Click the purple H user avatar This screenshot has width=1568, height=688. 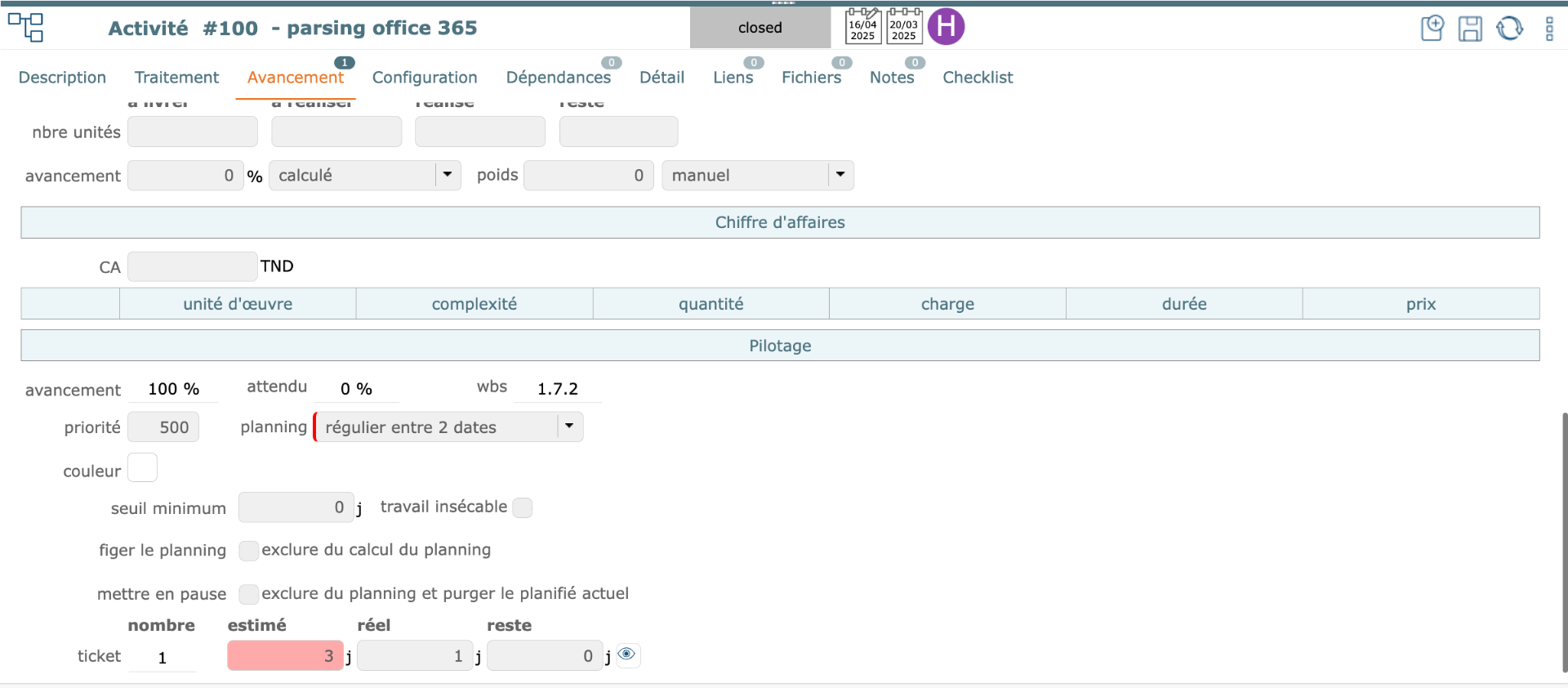click(x=946, y=27)
